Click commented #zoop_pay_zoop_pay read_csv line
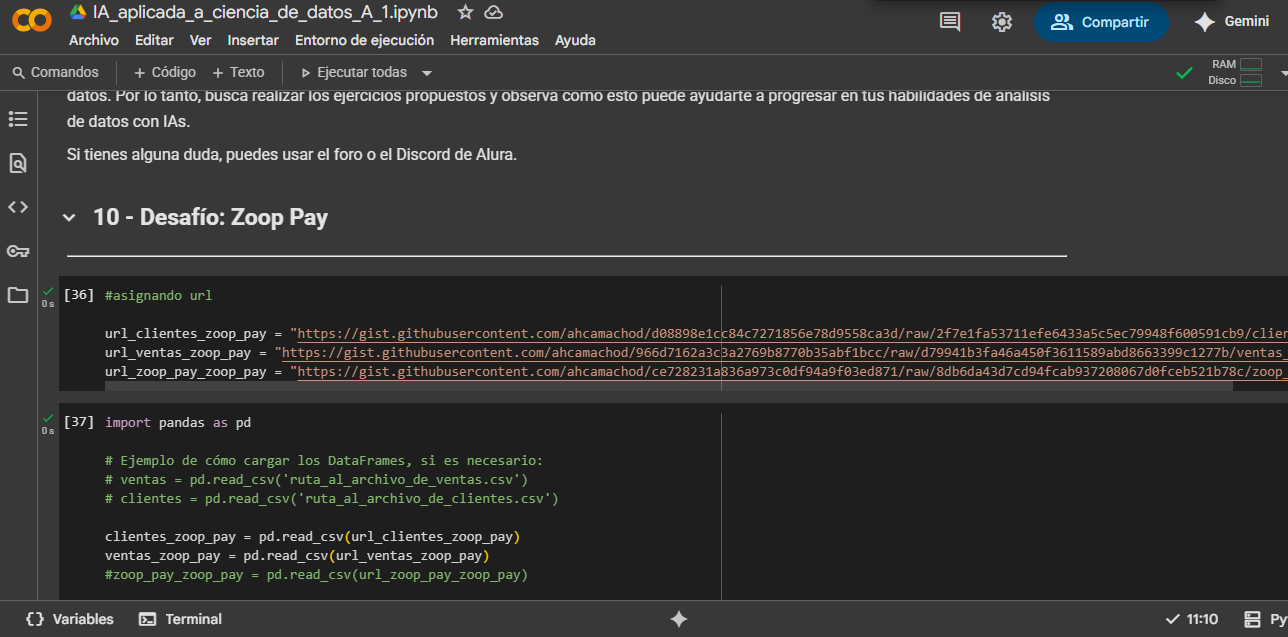This screenshot has height=637, width=1288. coord(316,575)
